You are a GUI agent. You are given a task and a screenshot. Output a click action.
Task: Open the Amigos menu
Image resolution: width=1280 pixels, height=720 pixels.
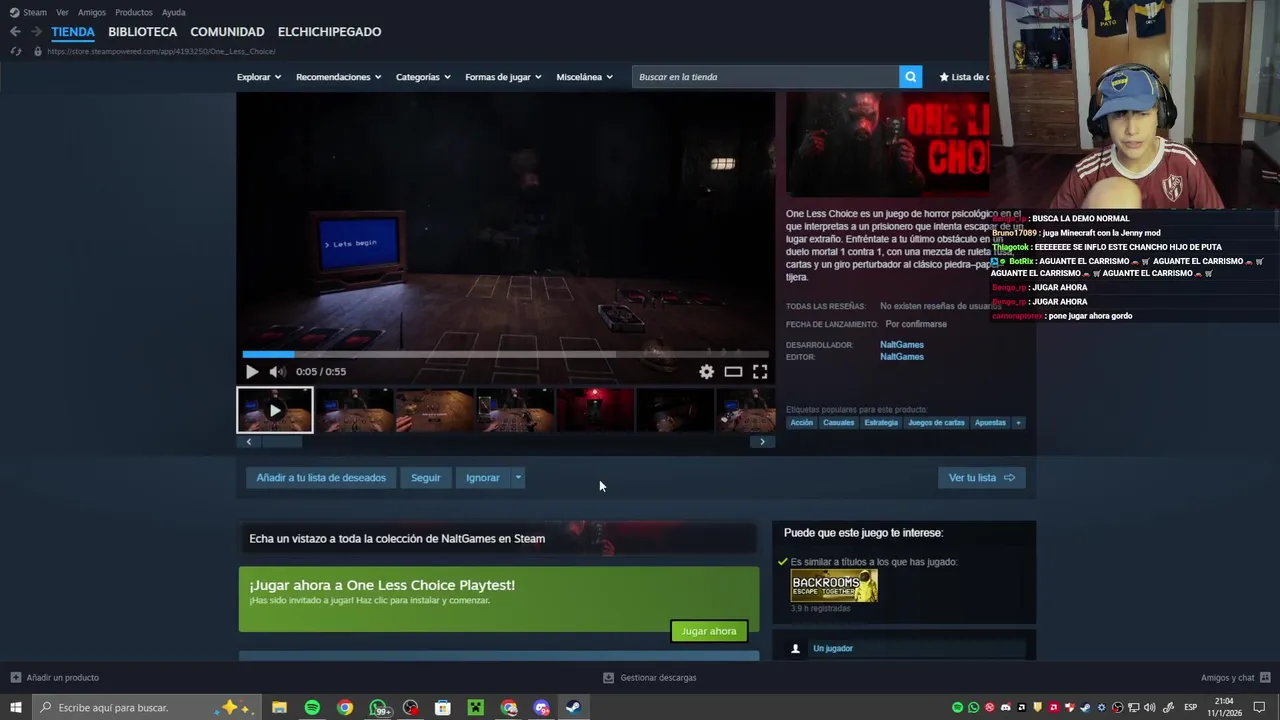pyautogui.click(x=92, y=13)
